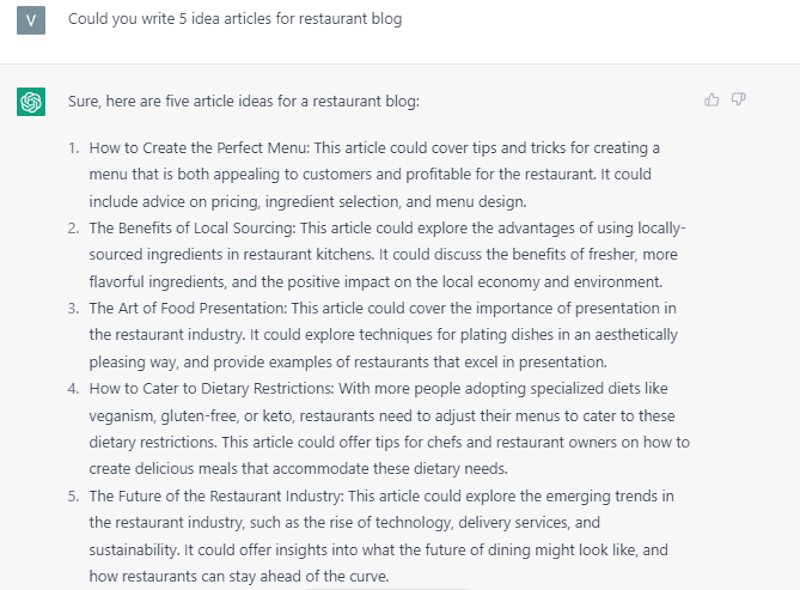Click list number 5 in the response

pyautogui.click(x=74, y=496)
